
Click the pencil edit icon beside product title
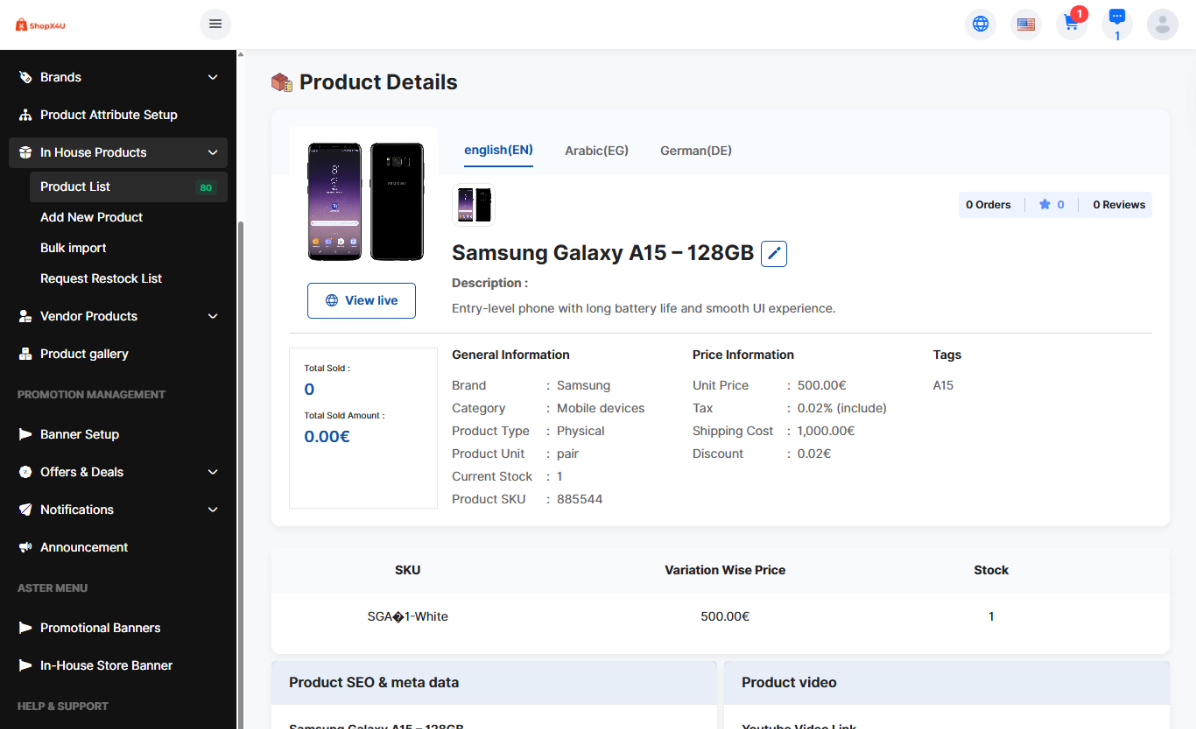774,254
